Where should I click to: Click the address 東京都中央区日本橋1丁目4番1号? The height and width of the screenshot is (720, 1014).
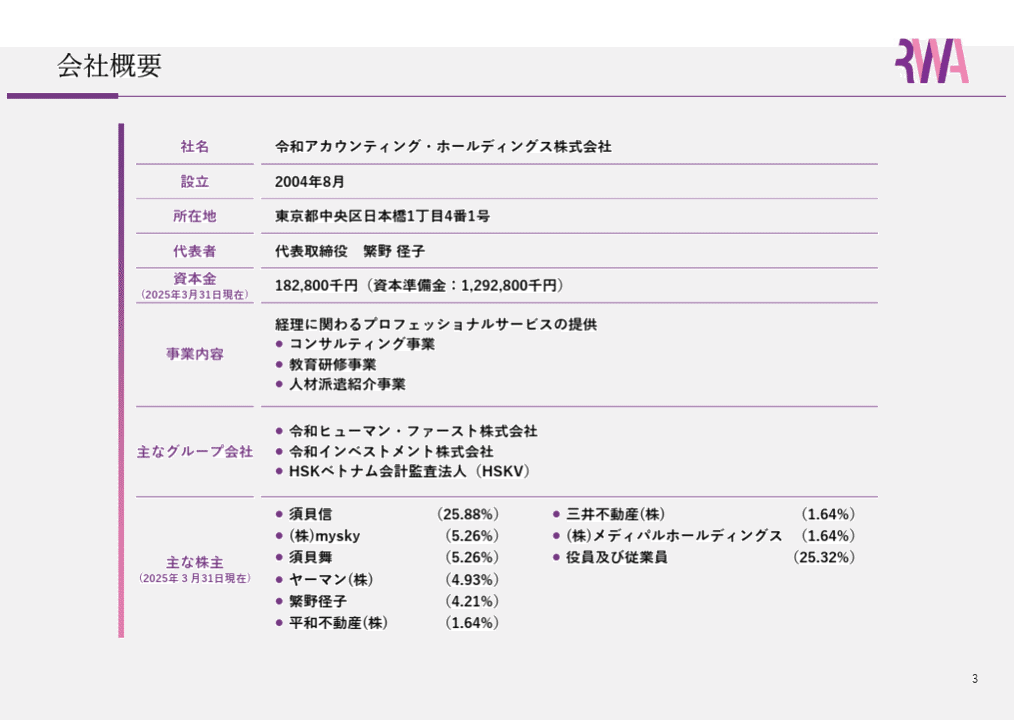click(x=380, y=215)
